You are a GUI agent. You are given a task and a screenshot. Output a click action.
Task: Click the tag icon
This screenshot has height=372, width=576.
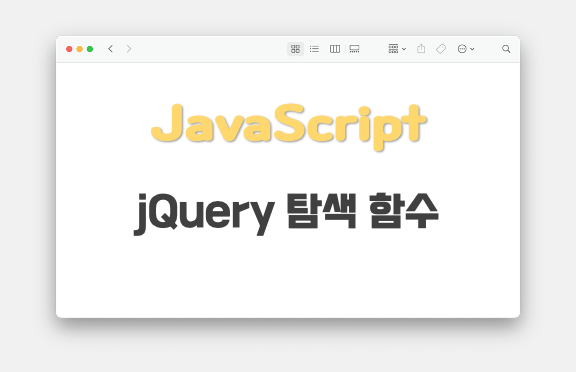(x=441, y=49)
